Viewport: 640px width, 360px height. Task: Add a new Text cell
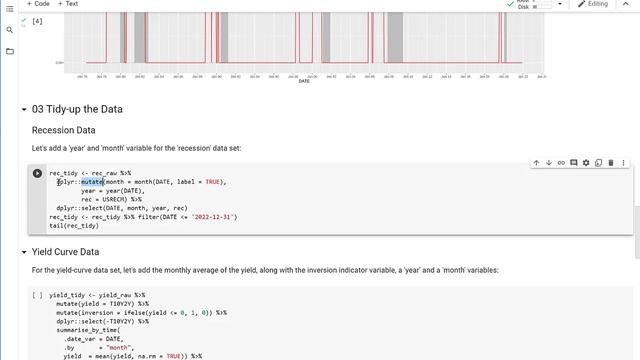pos(68,4)
